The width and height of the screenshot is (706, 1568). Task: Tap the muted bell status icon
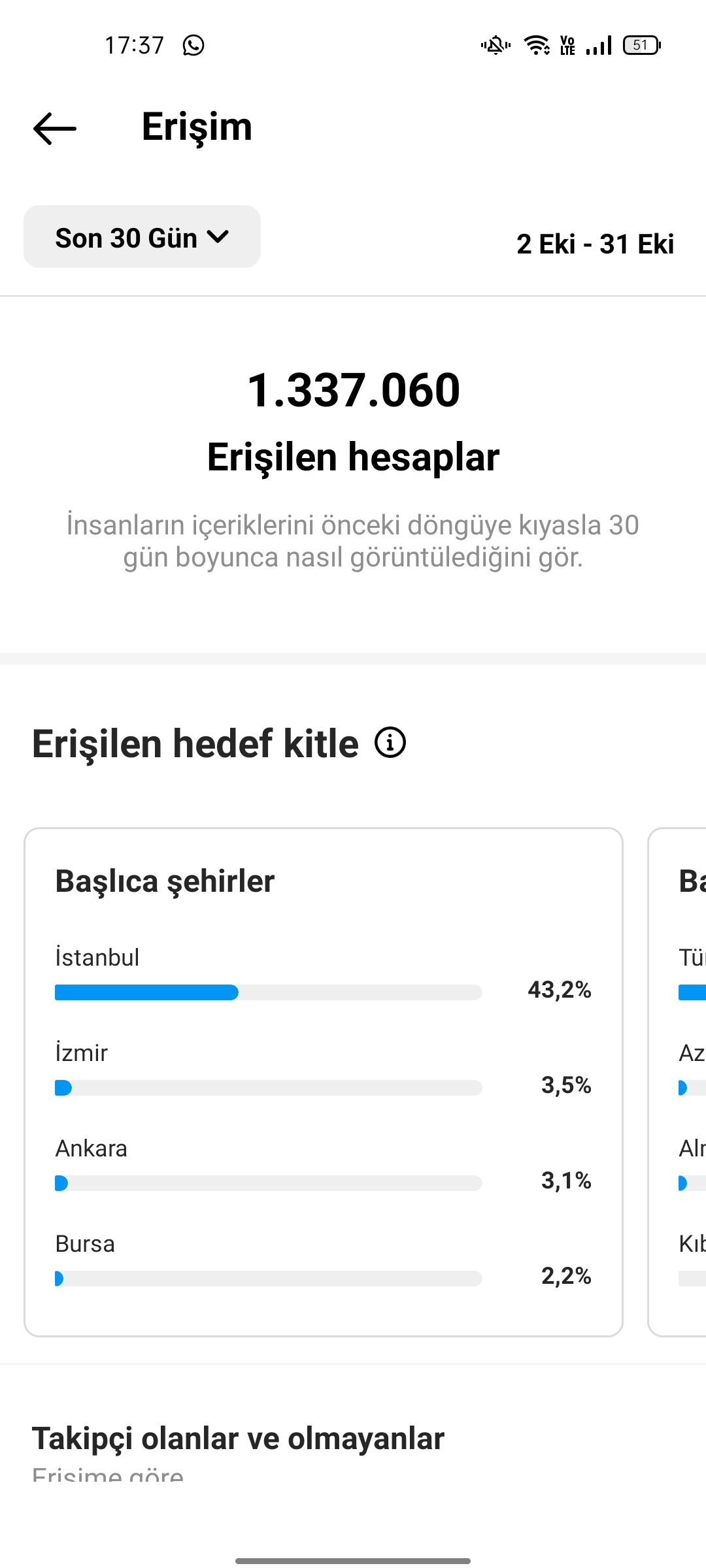pyautogui.click(x=496, y=45)
